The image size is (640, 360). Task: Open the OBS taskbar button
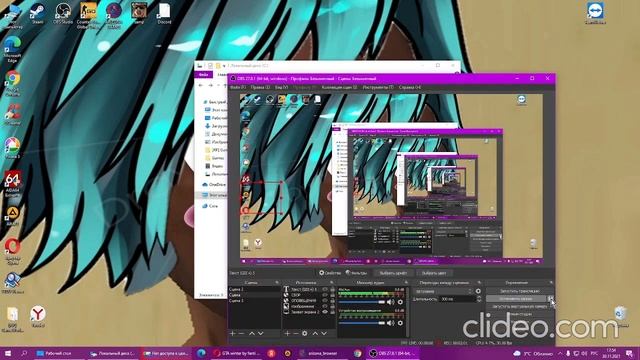coord(392,353)
